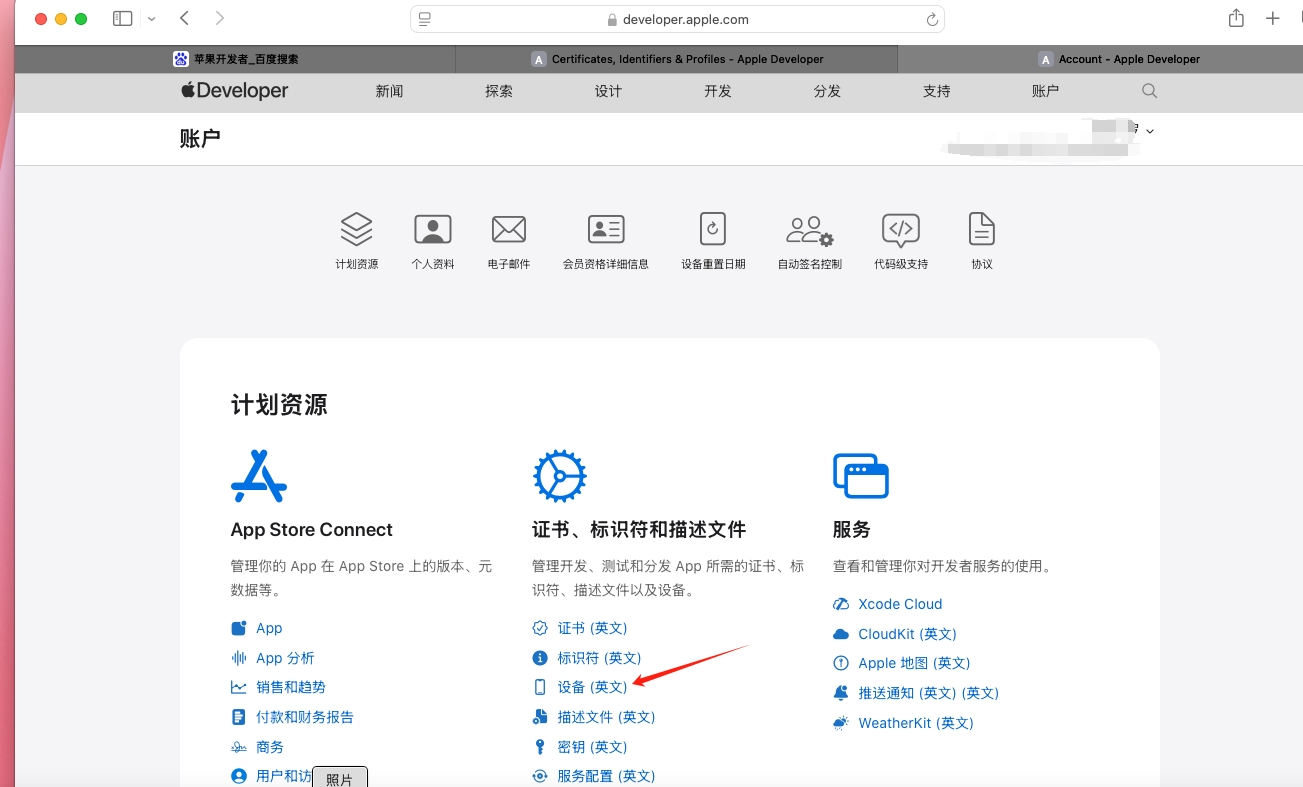Open the 新闻 menu item

(x=390, y=91)
